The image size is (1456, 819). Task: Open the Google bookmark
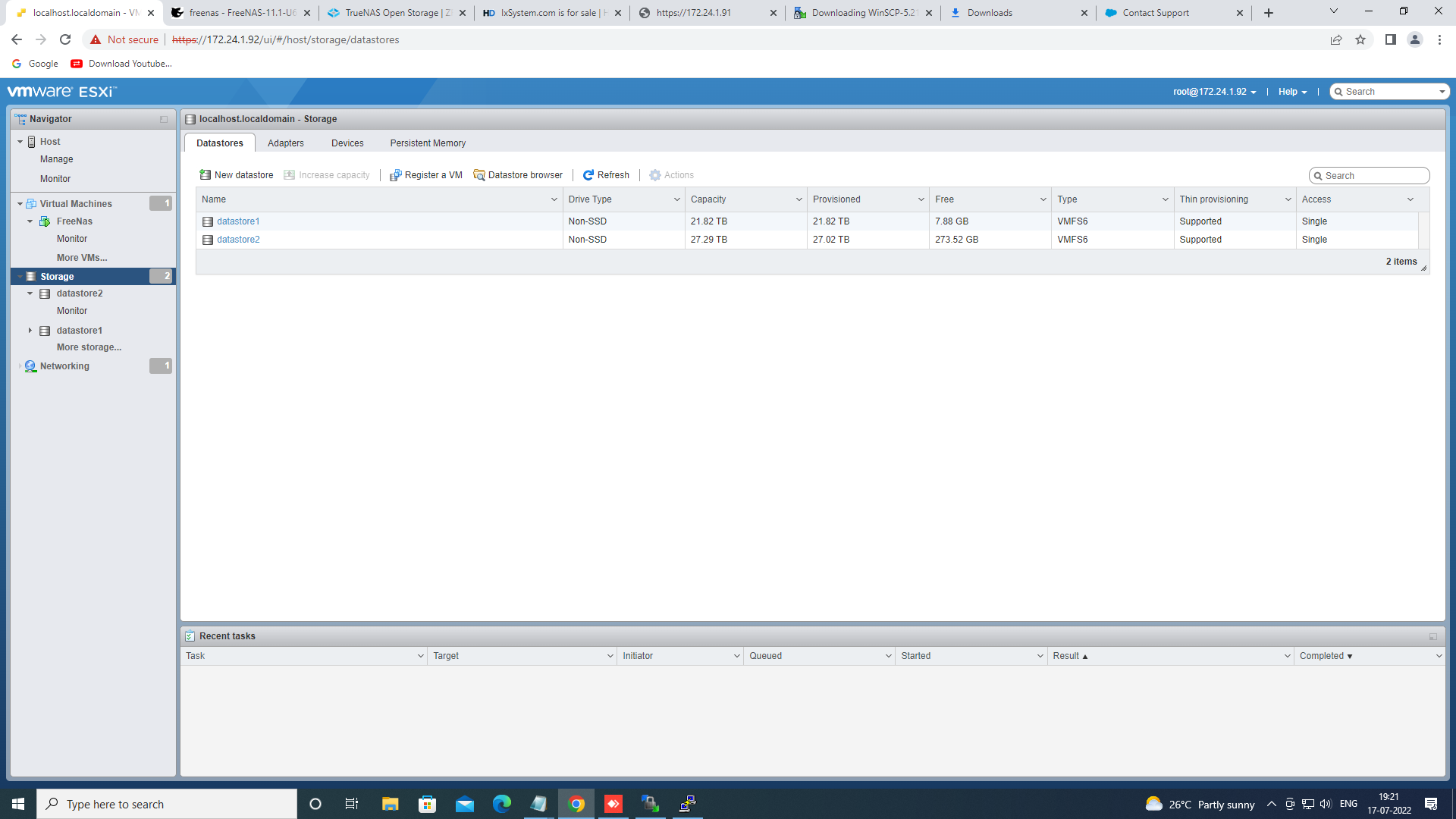coord(35,64)
